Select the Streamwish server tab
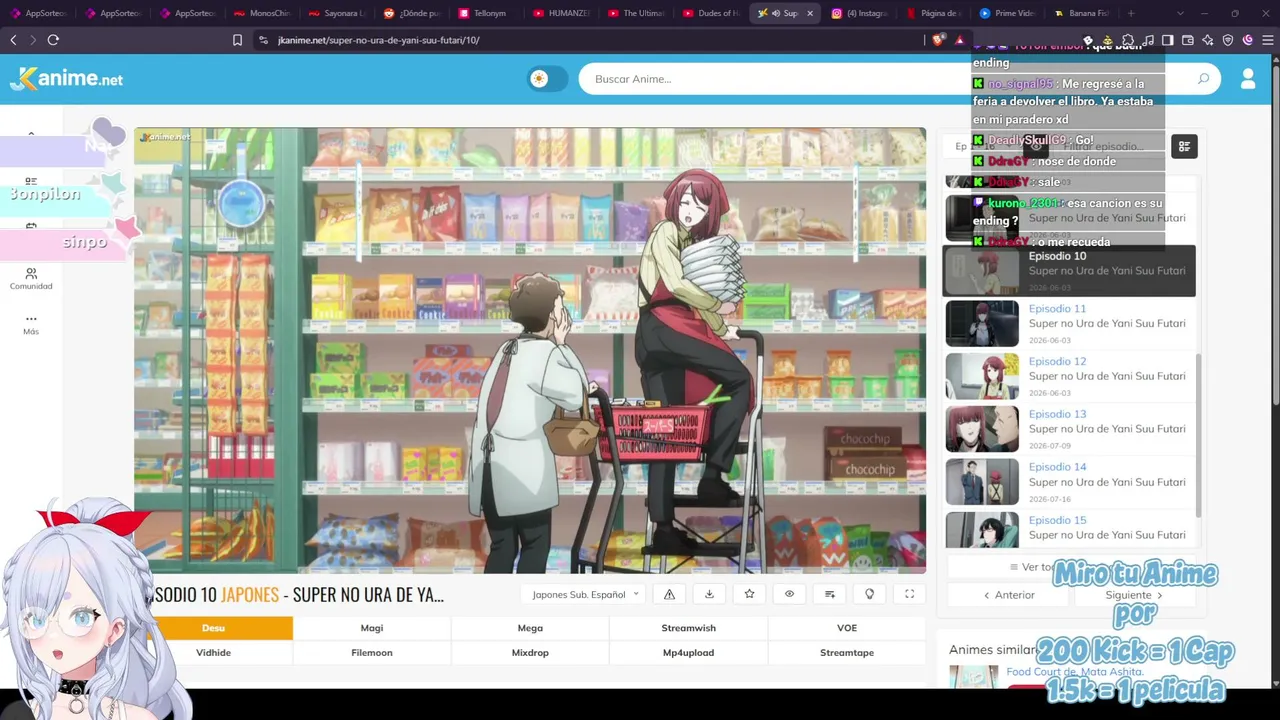 pos(688,628)
